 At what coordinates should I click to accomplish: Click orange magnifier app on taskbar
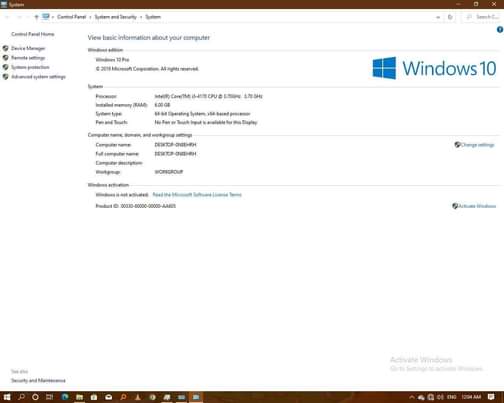tap(123, 397)
